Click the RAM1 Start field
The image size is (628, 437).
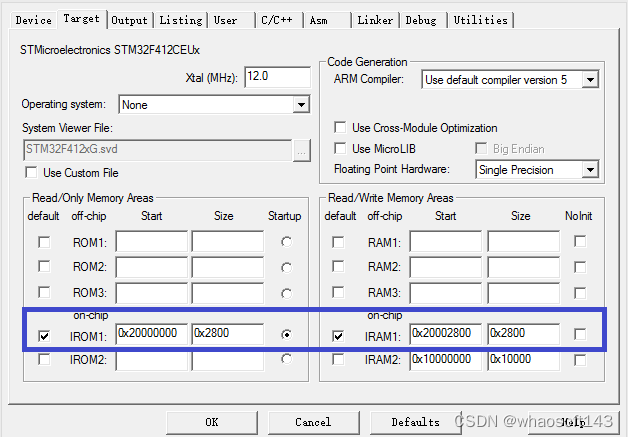coord(445,241)
